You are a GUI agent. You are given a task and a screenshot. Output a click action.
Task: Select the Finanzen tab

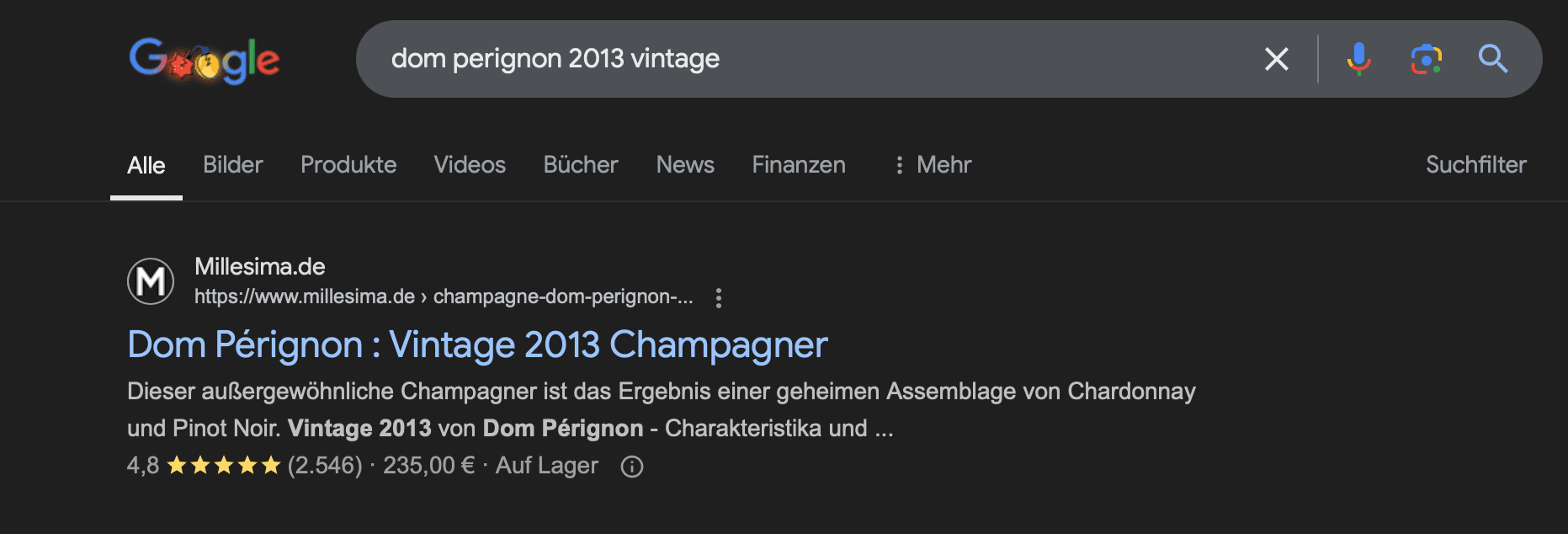coord(799,165)
